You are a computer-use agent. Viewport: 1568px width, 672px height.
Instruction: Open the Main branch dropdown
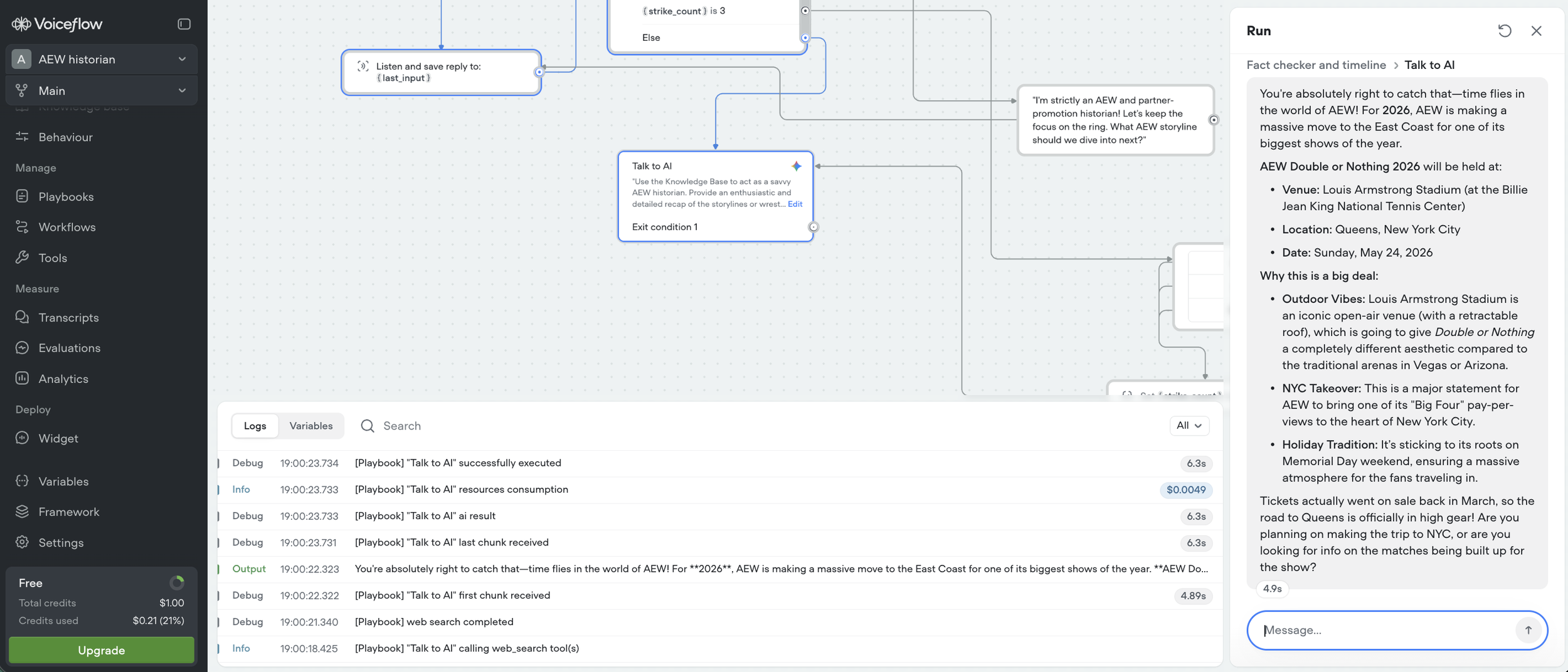click(x=182, y=90)
